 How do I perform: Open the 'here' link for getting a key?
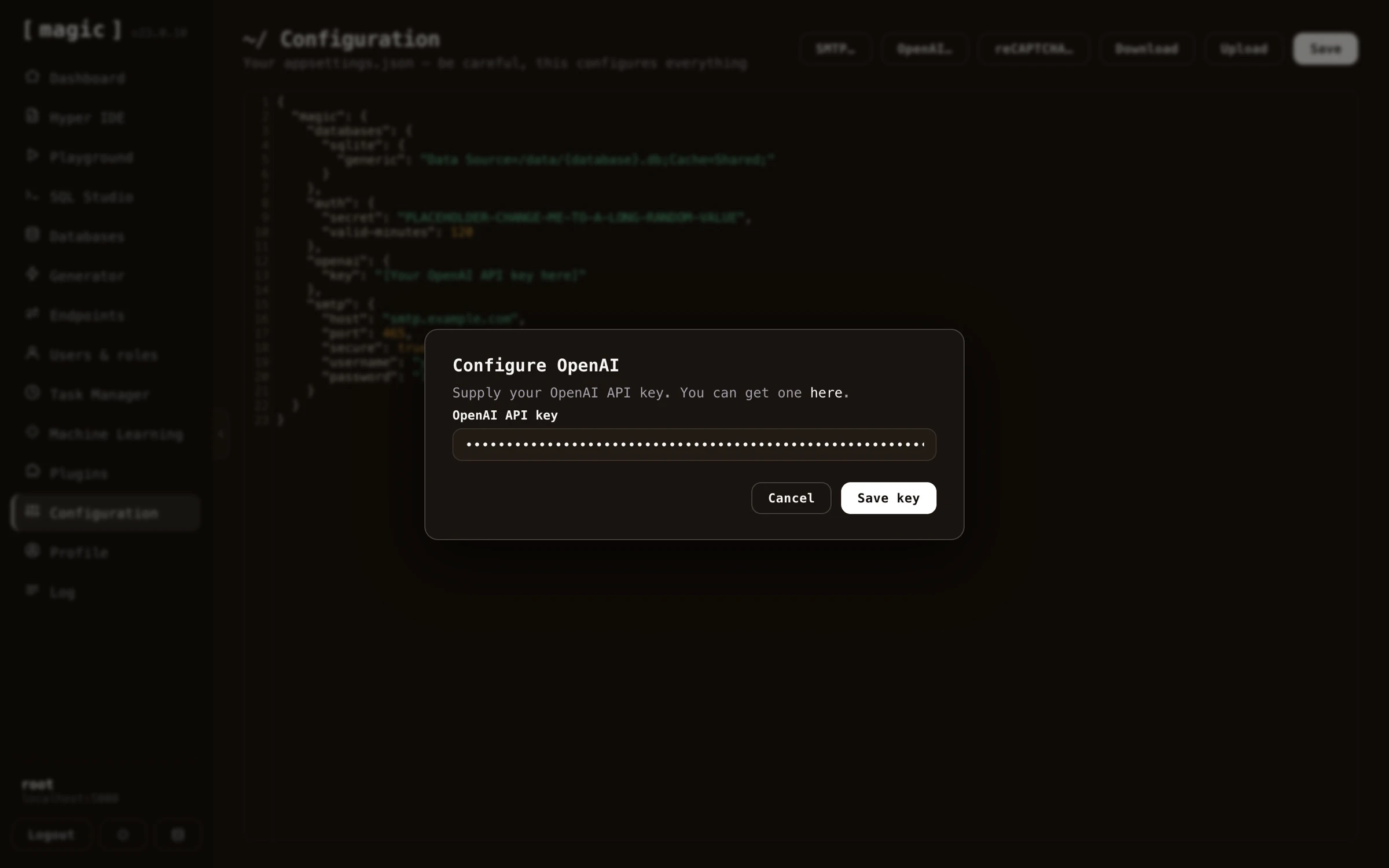coord(826,393)
